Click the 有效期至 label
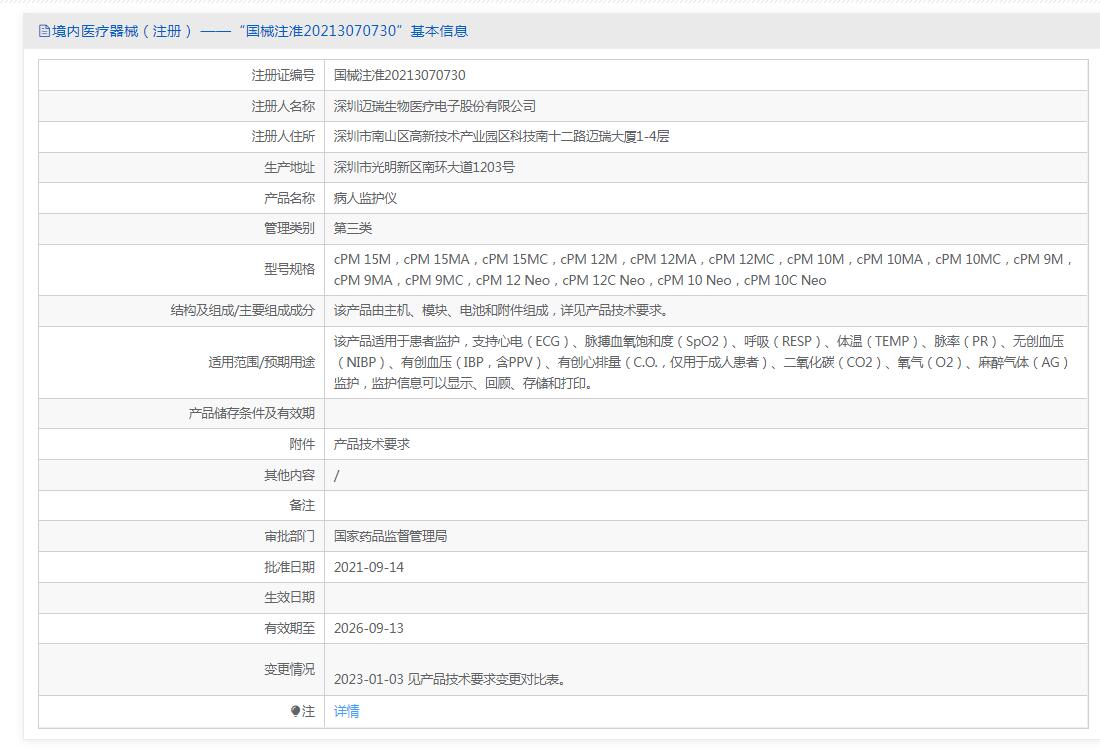The image size is (1100, 756). pos(290,628)
